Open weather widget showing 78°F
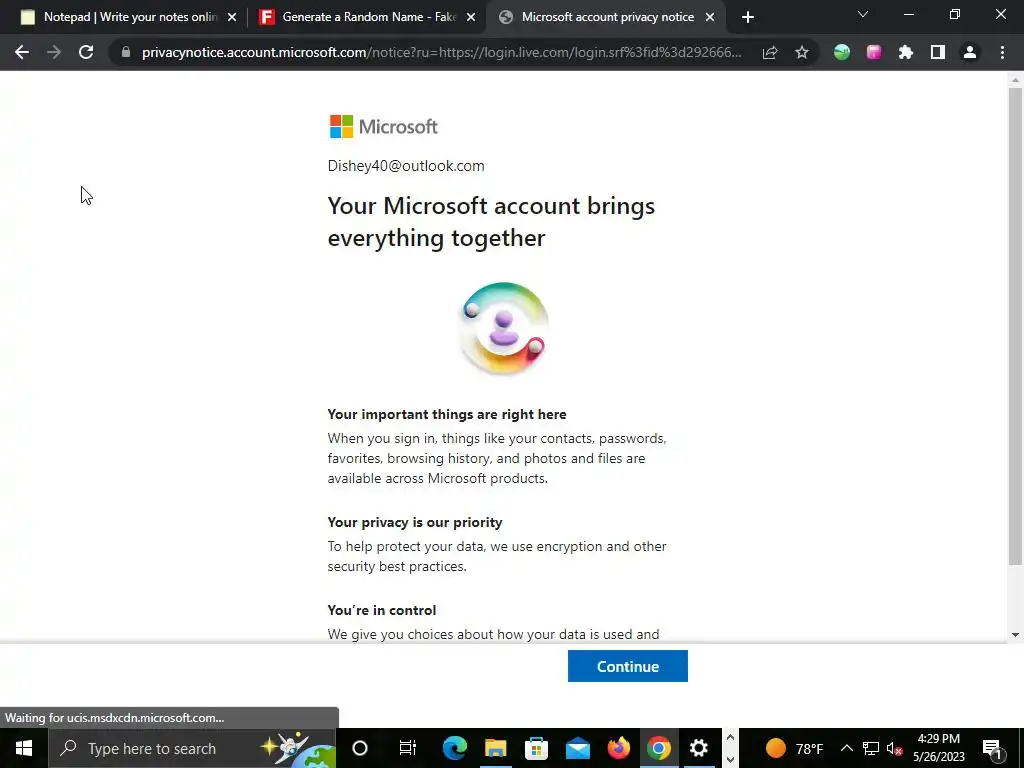The image size is (1024, 768). [x=794, y=748]
